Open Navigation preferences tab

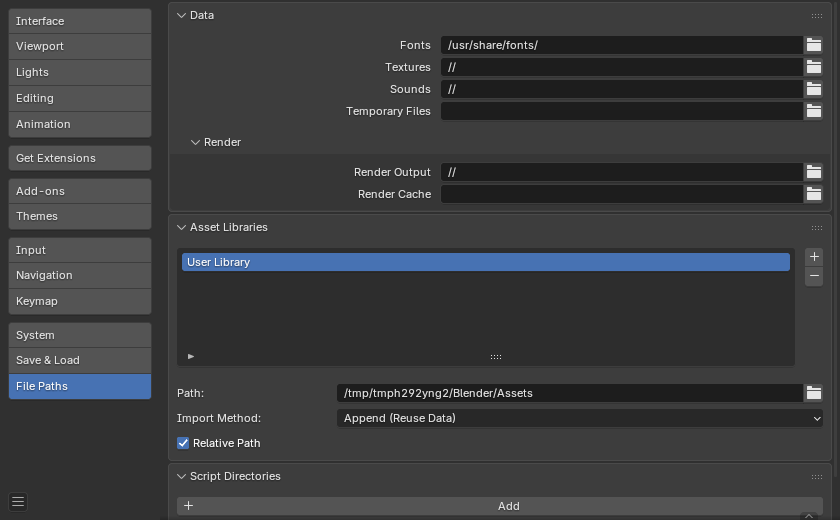pos(80,275)
